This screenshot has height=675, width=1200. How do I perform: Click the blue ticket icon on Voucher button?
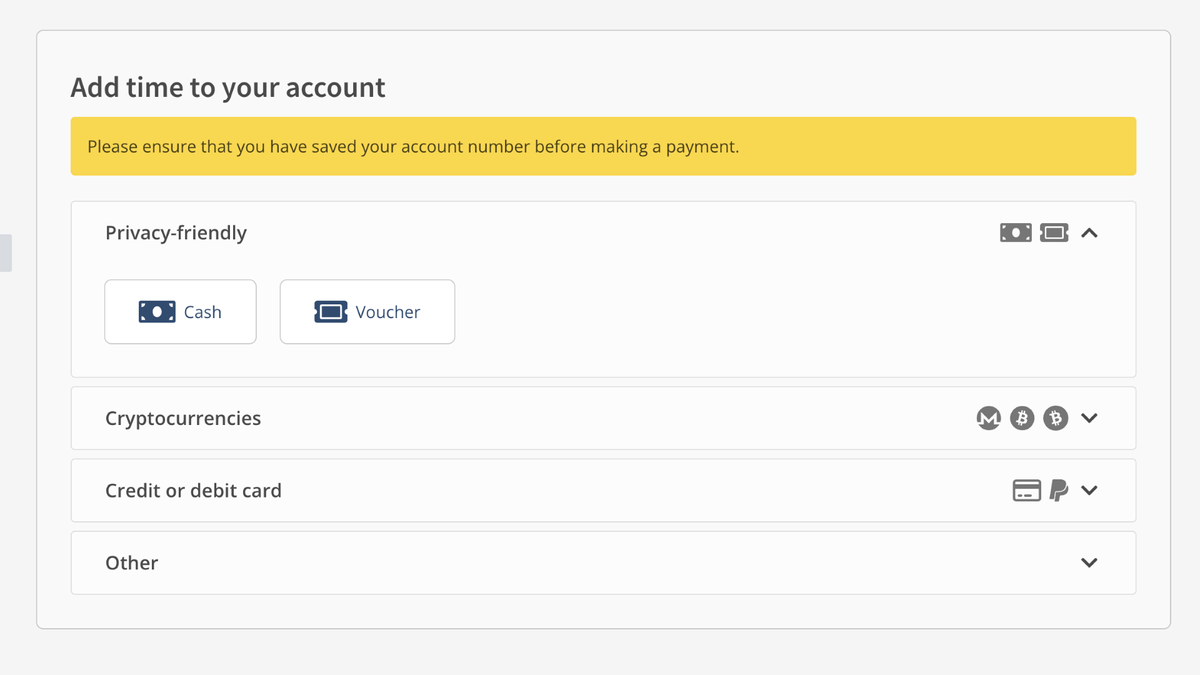tap(331, 312)
